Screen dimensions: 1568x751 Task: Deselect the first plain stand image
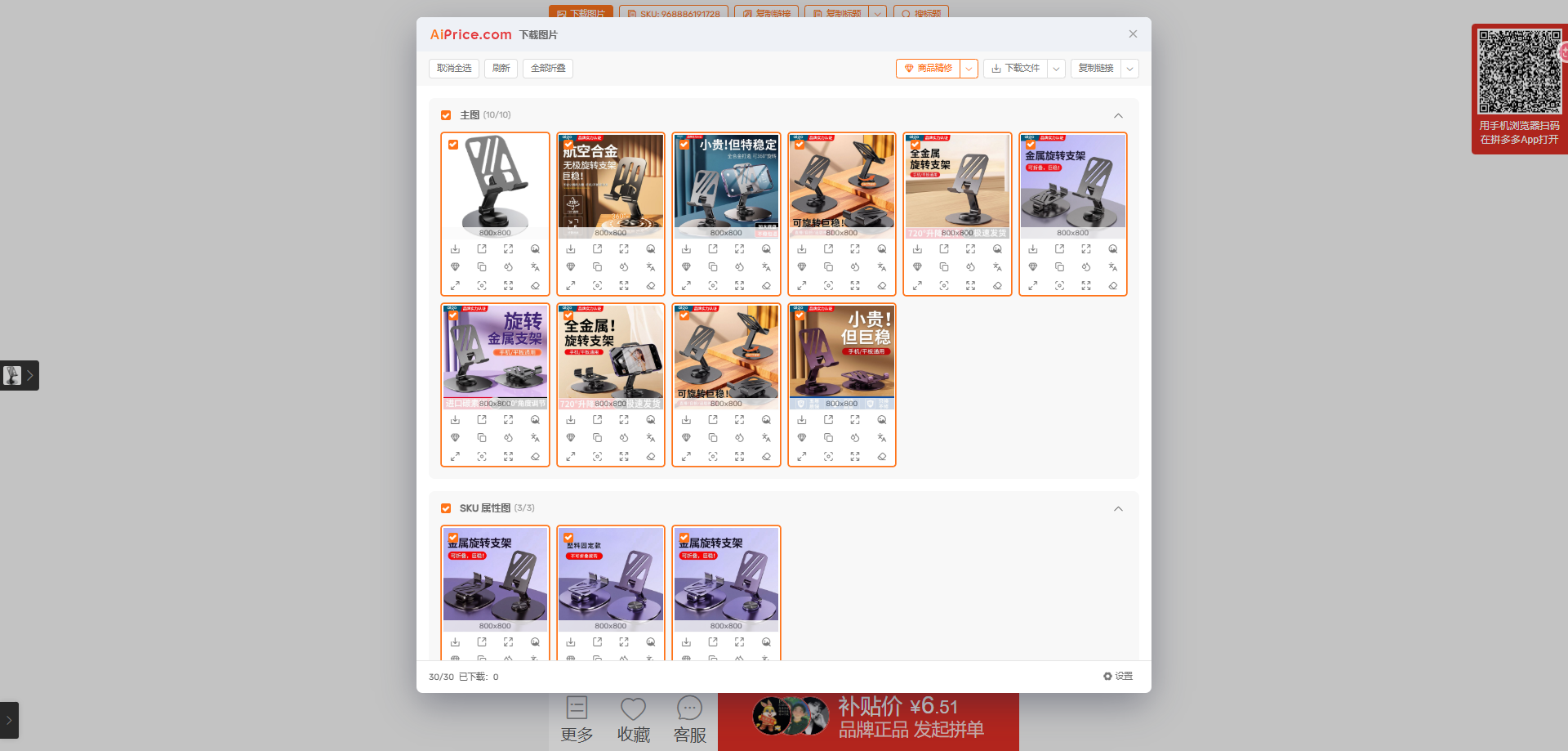tap(453, 145)
